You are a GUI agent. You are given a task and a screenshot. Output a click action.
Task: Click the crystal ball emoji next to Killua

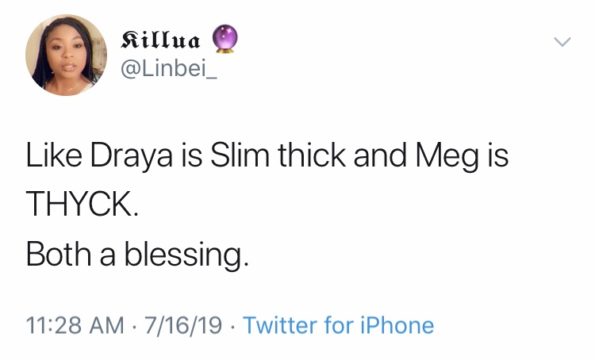225,39
